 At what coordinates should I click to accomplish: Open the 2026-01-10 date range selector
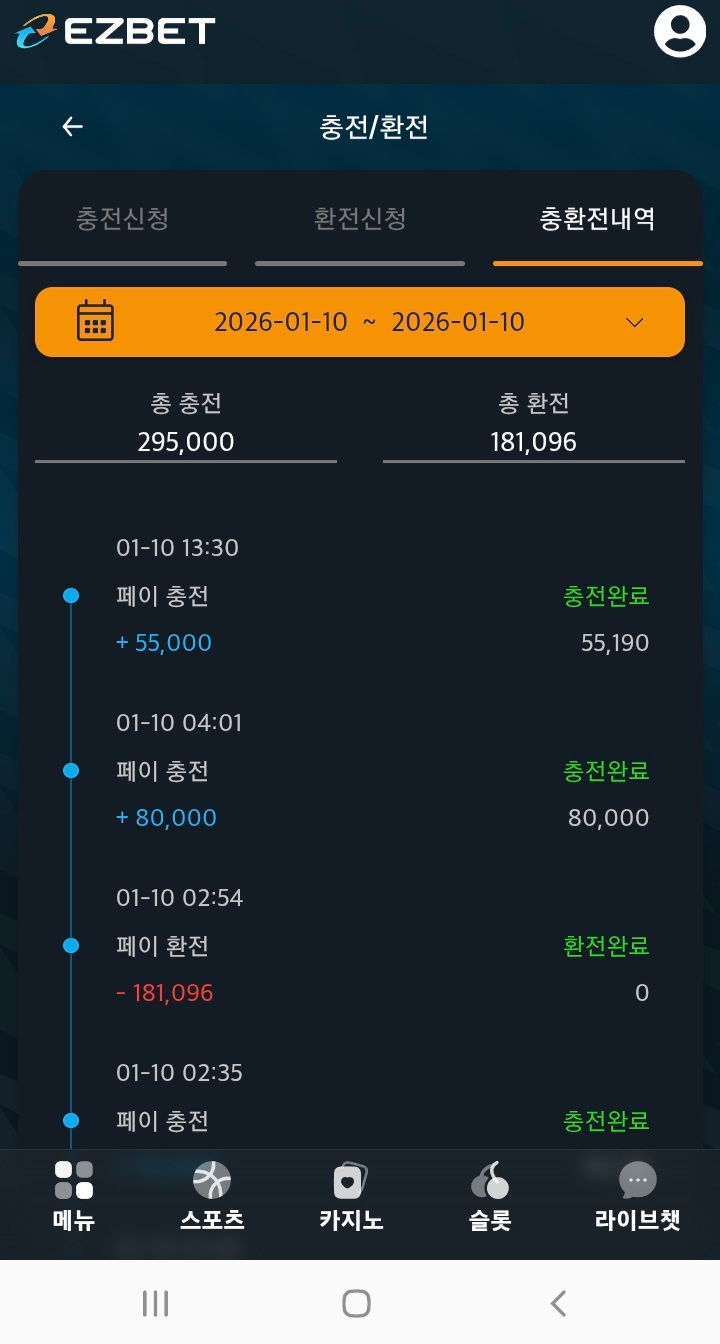[x=369, y=322]
